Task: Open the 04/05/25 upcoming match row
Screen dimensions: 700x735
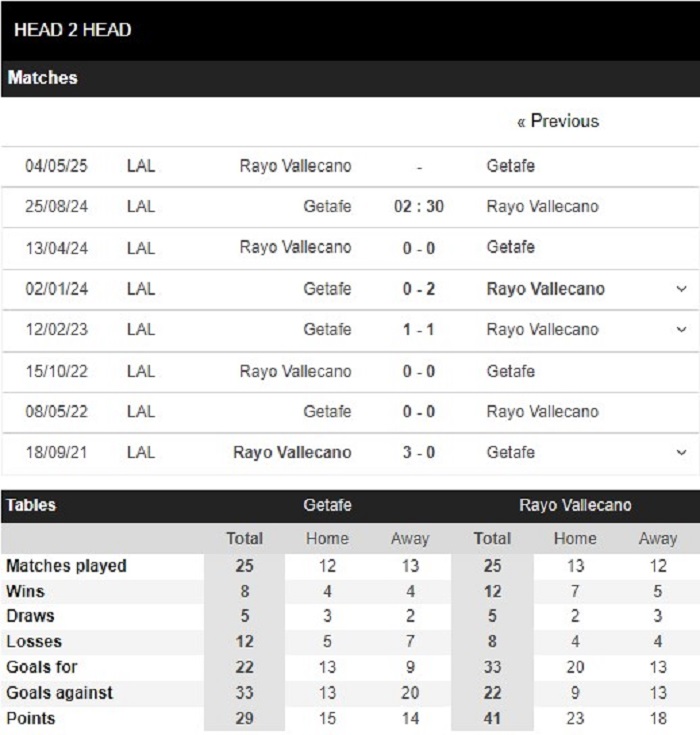Action: [350, 166]
